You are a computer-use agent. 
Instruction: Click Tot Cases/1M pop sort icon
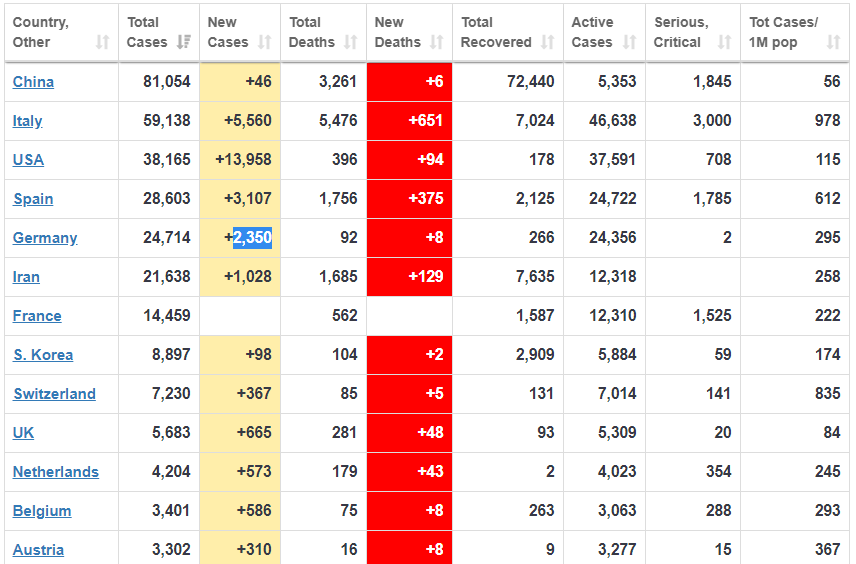[x=833, y=42]
